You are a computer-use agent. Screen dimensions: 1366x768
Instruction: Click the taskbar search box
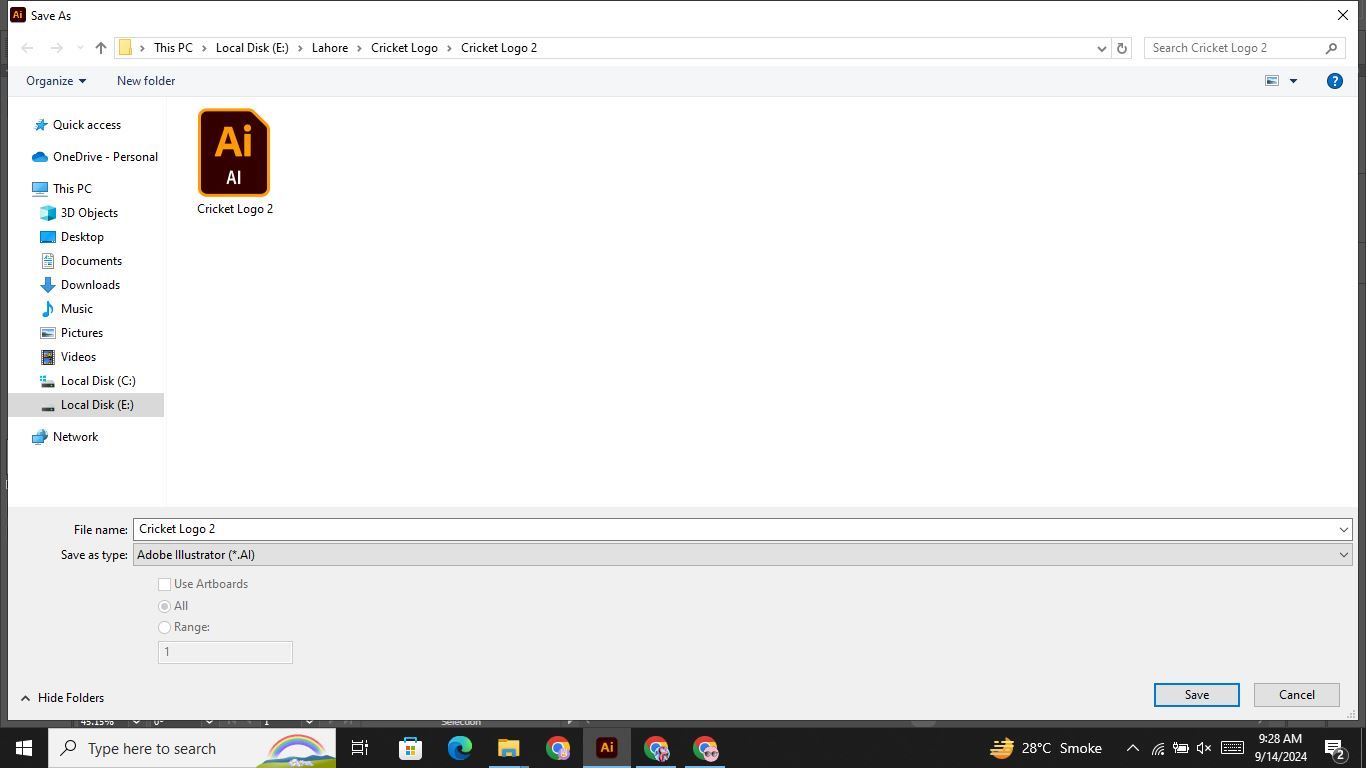point(192,748)
